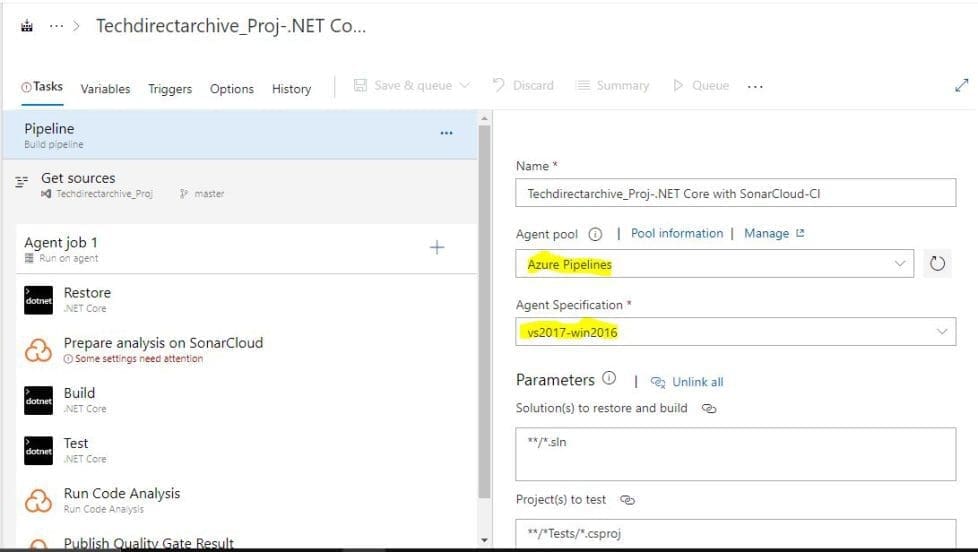Expand the Agent Specification dropdown

click(x=735, y=332)
